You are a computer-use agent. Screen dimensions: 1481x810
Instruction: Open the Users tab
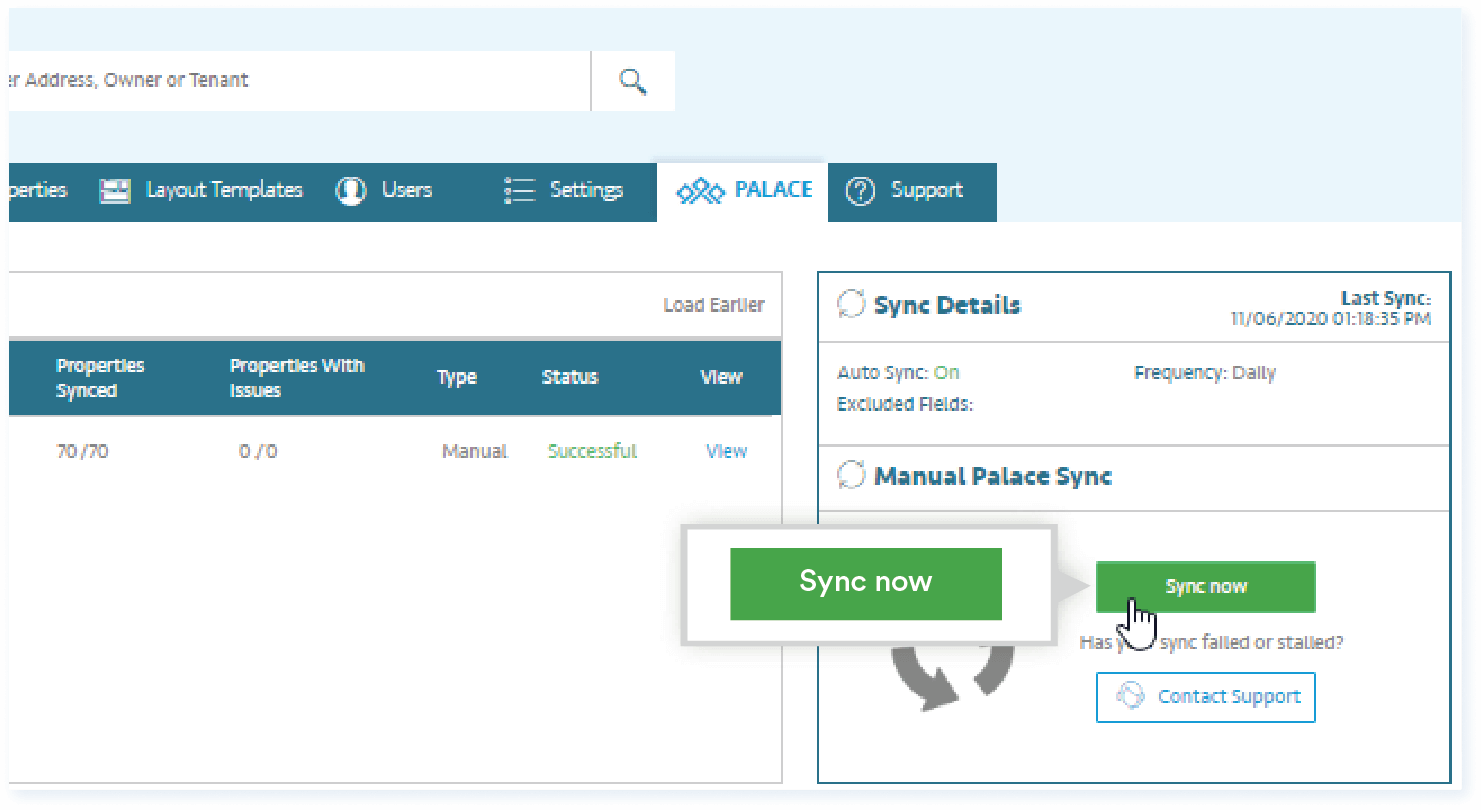[x=384, y=191]
